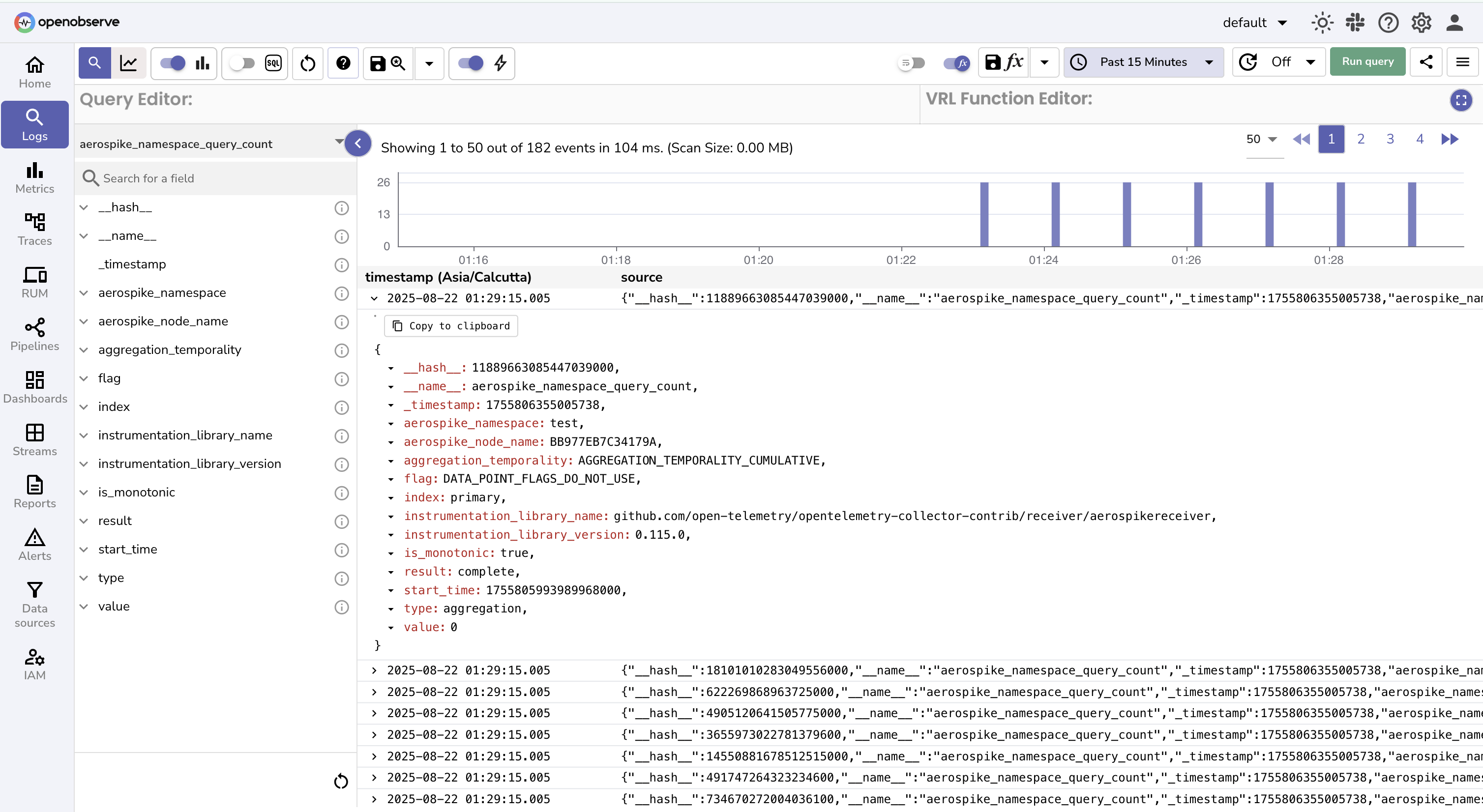
Task: Click the refresh query results icon
Action: point(307,63)
